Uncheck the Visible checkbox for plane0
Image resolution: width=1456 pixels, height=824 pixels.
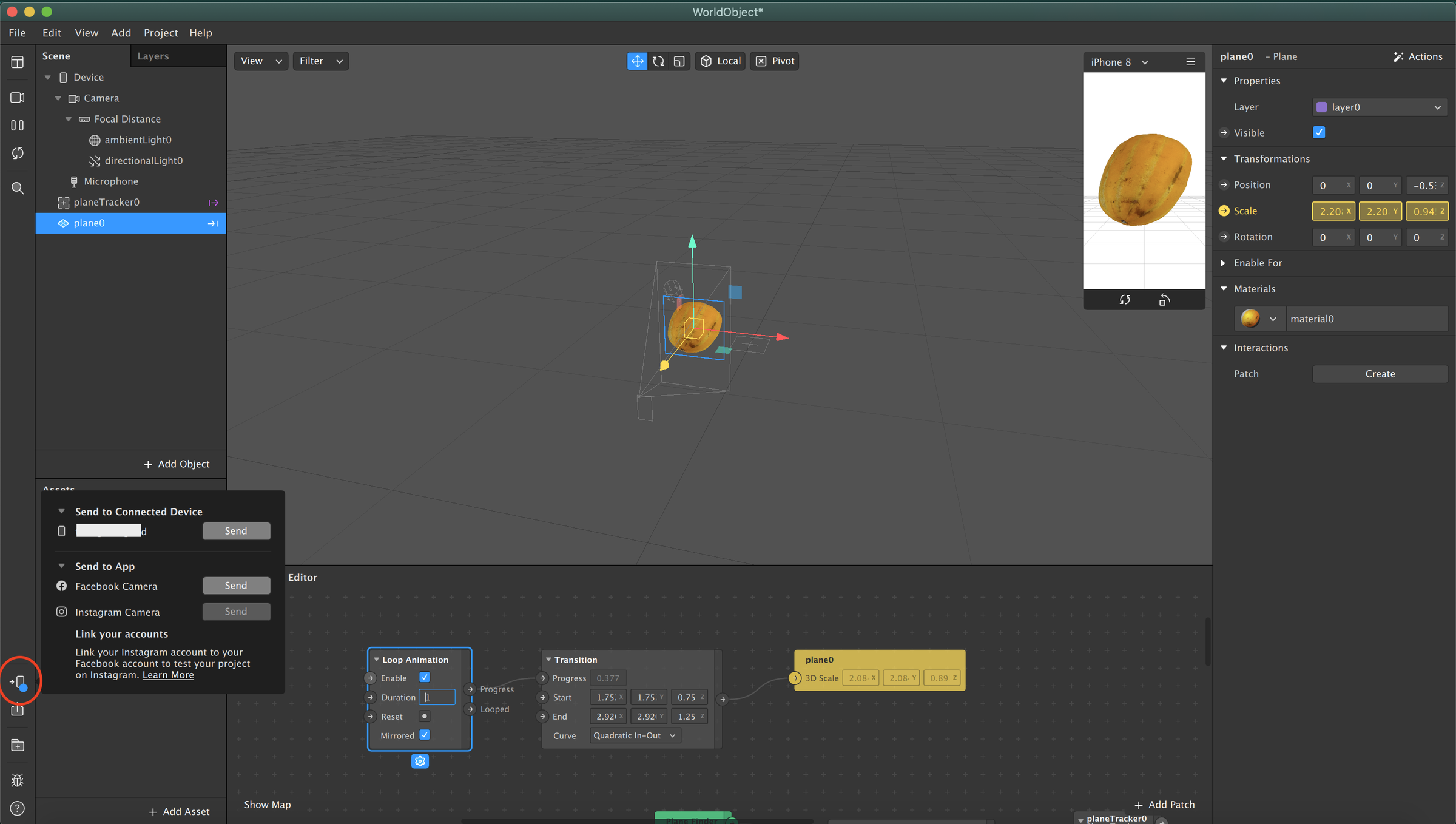[x=1318, y=132]
